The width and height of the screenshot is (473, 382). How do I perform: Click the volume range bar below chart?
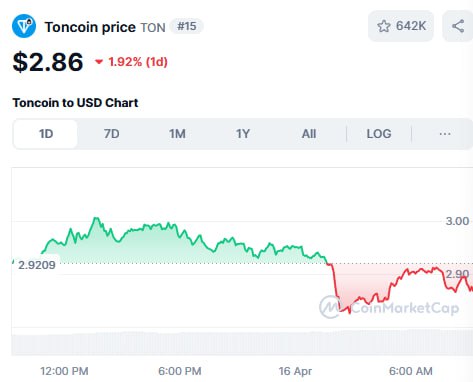pos(242,344)
